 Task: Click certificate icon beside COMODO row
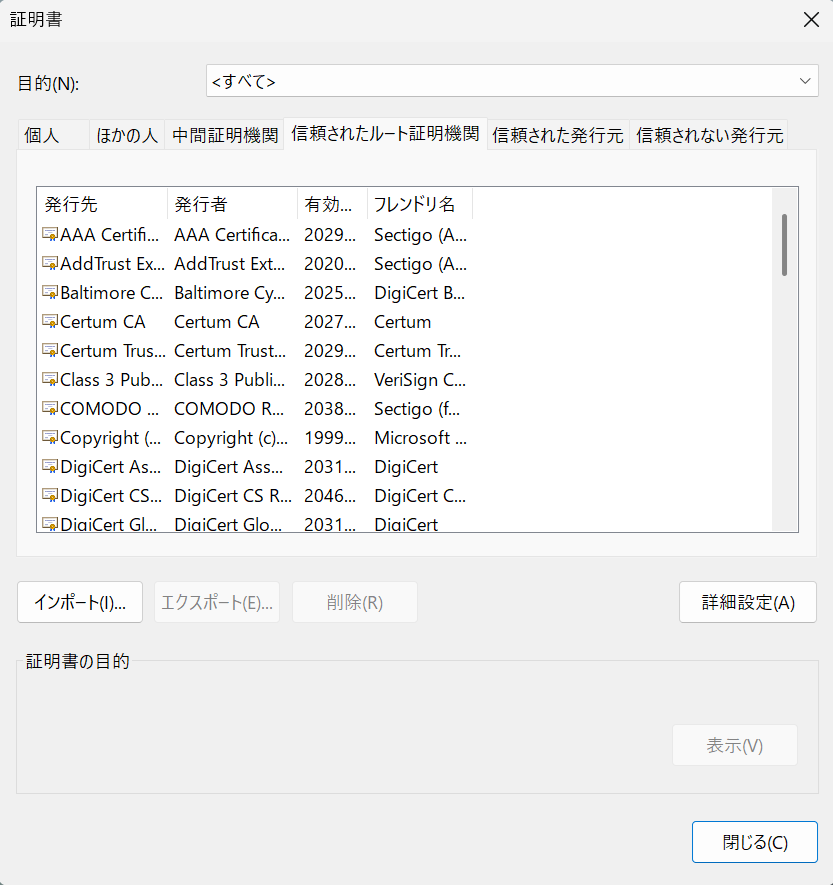click(x=50, y=408)
